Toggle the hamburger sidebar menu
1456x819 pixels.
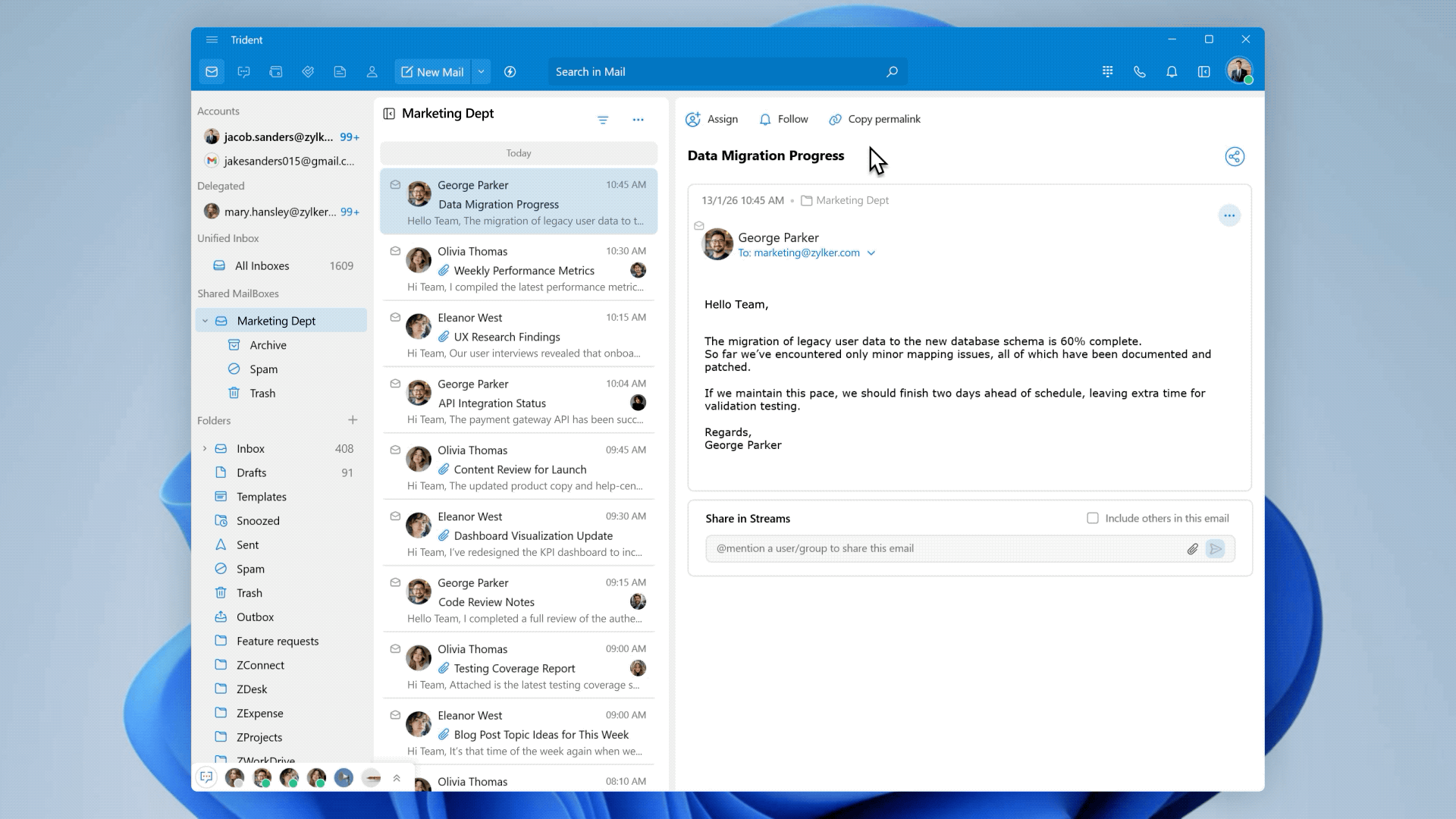pyautogui.click(x=212, y=40)
